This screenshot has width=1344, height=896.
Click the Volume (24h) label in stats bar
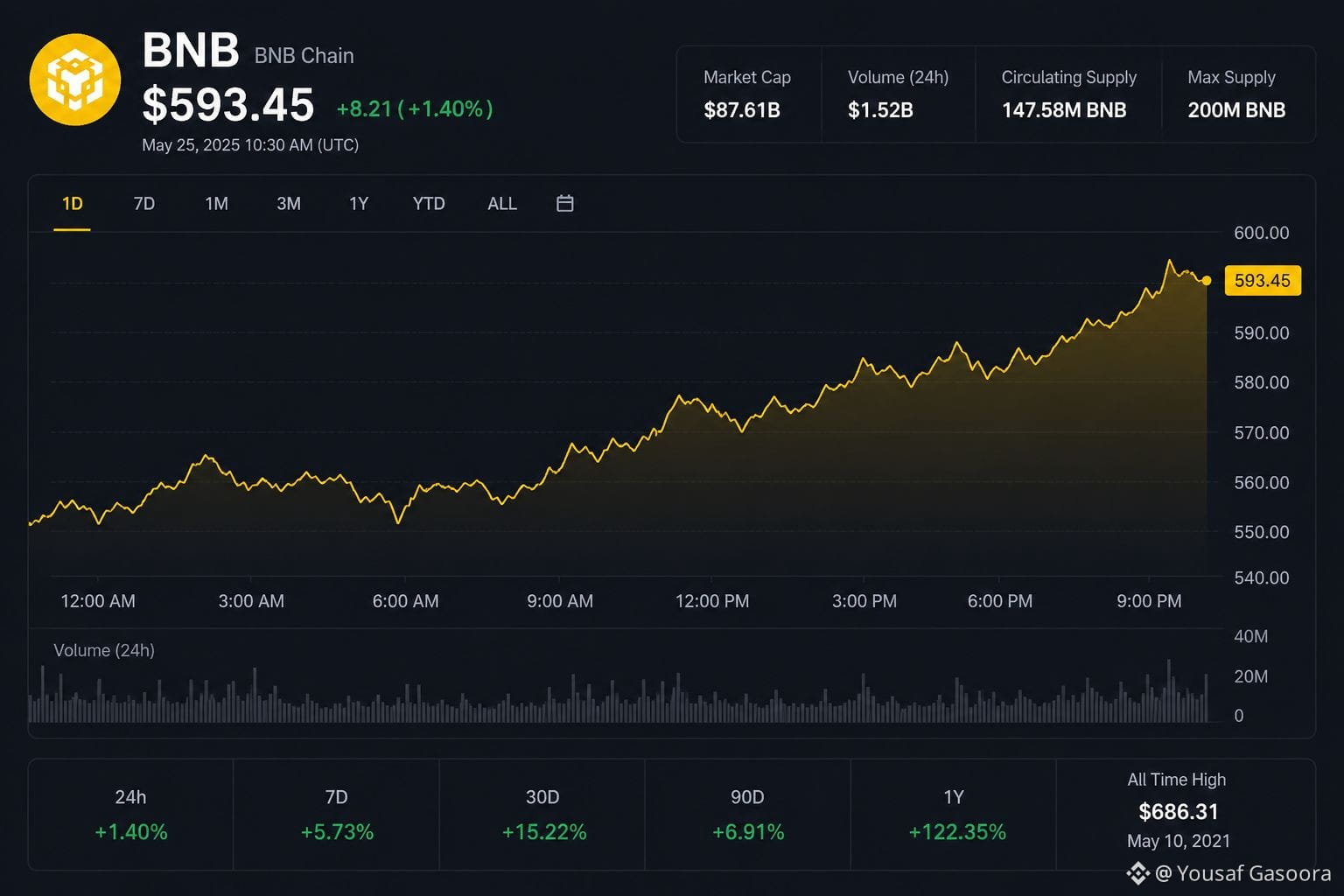898,77
